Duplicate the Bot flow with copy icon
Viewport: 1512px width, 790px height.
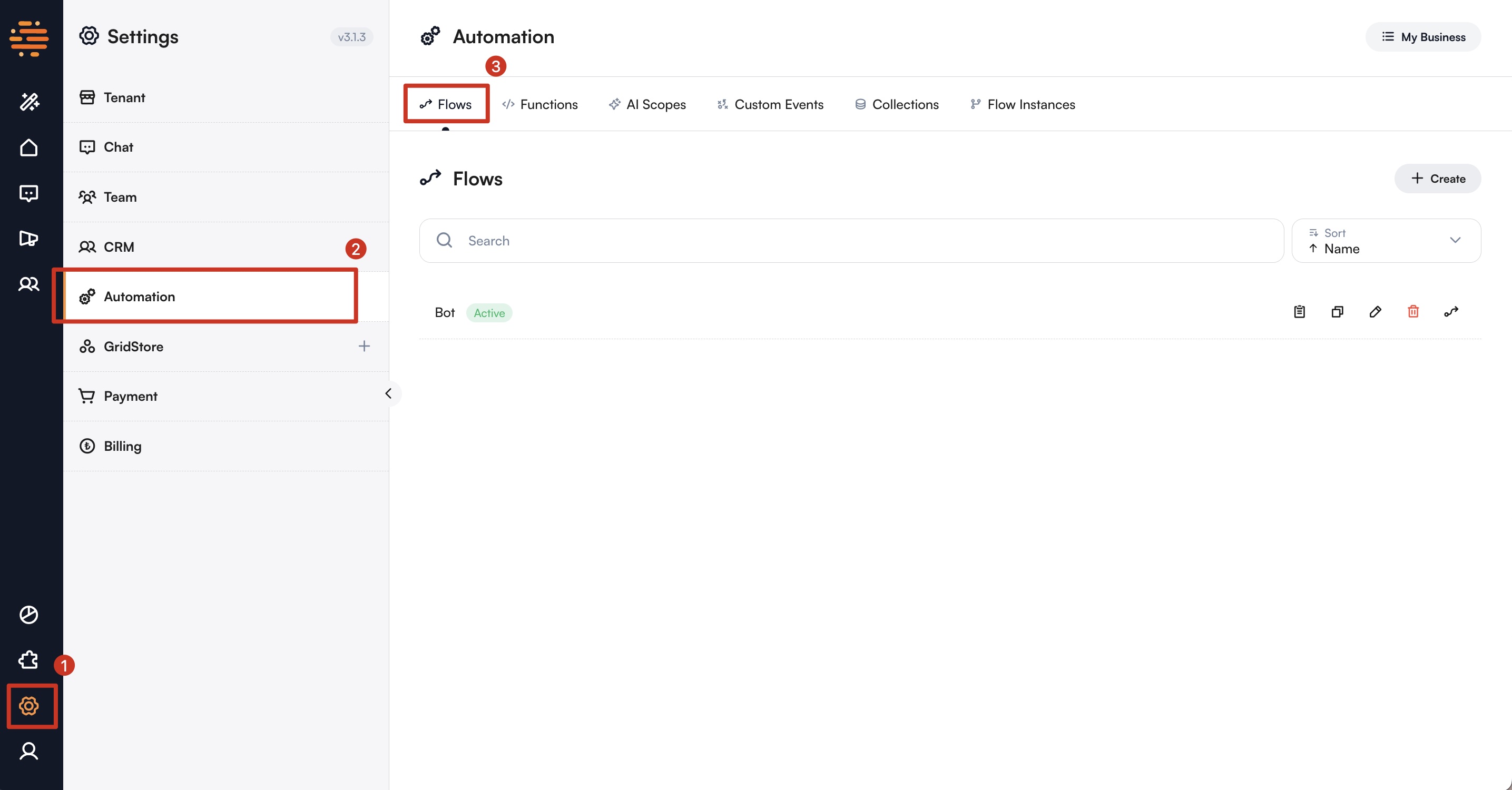(1337, 312)
